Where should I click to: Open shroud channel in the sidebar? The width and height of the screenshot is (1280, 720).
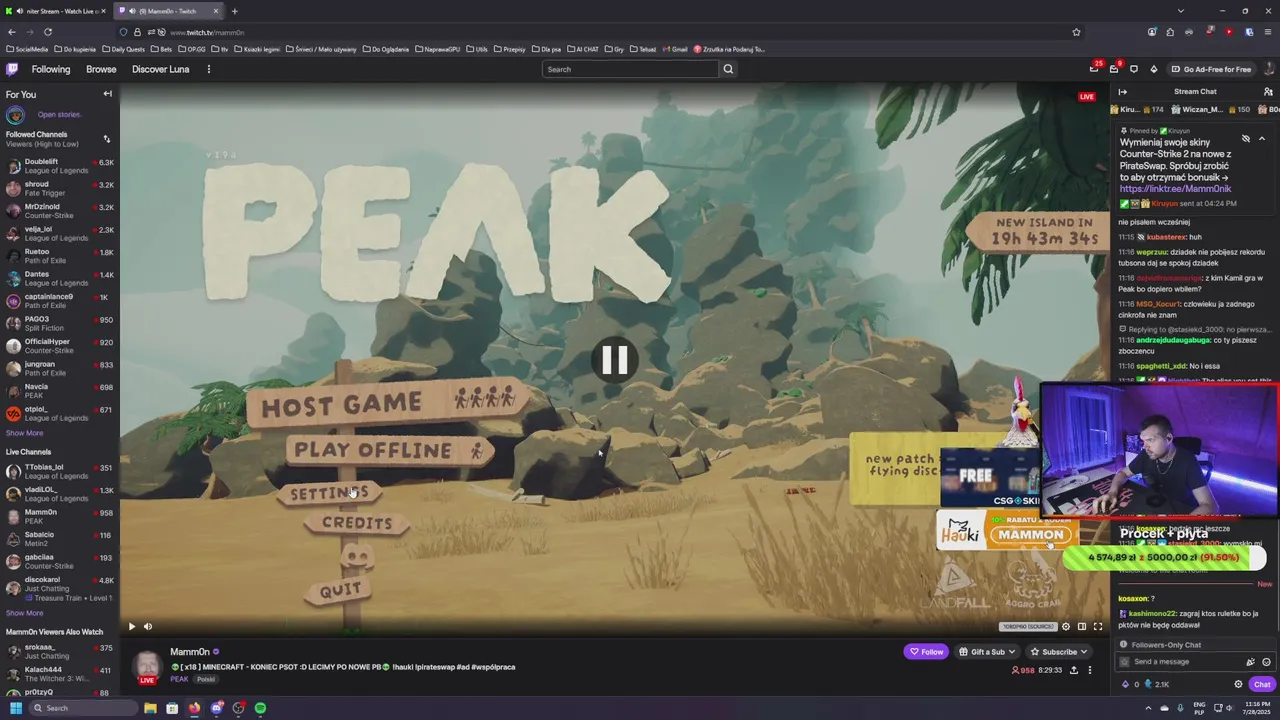tap(60, 188)
